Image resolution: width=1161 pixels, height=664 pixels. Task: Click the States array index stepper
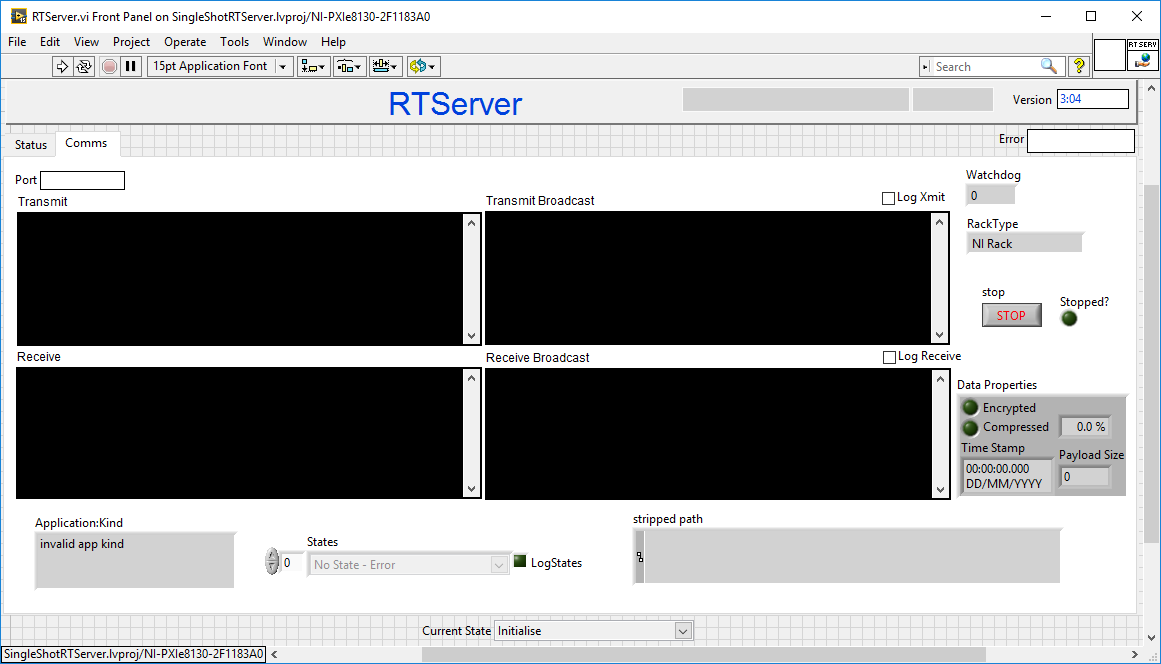[x=272, y=562]
